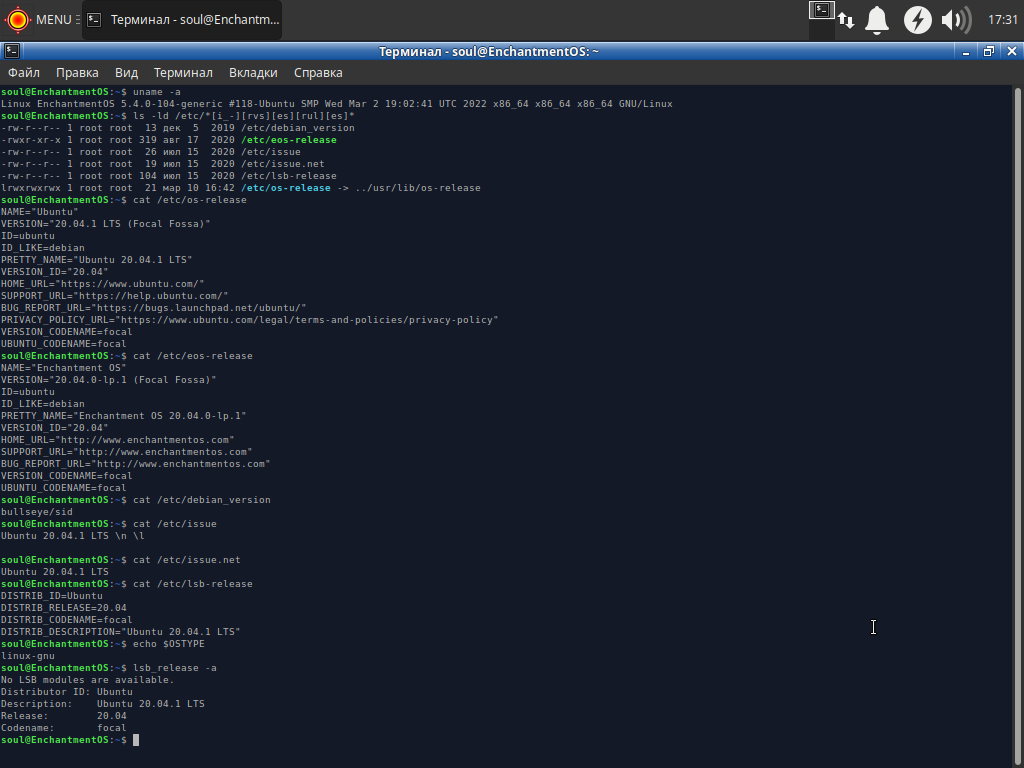Click the SUPPORT_URL https://help.ubuntu.com/ line

point(114,296)
